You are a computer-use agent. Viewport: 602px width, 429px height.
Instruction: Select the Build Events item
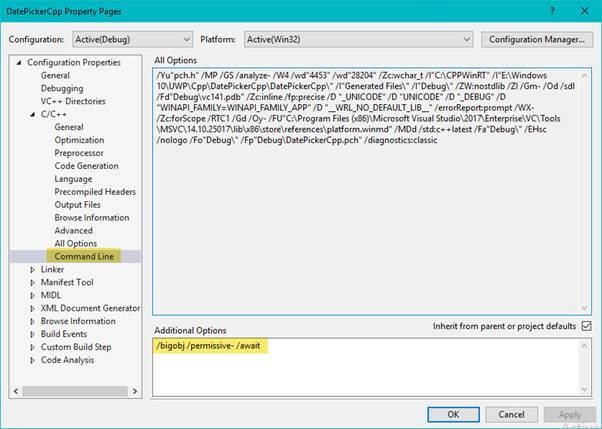click(64, 334)
